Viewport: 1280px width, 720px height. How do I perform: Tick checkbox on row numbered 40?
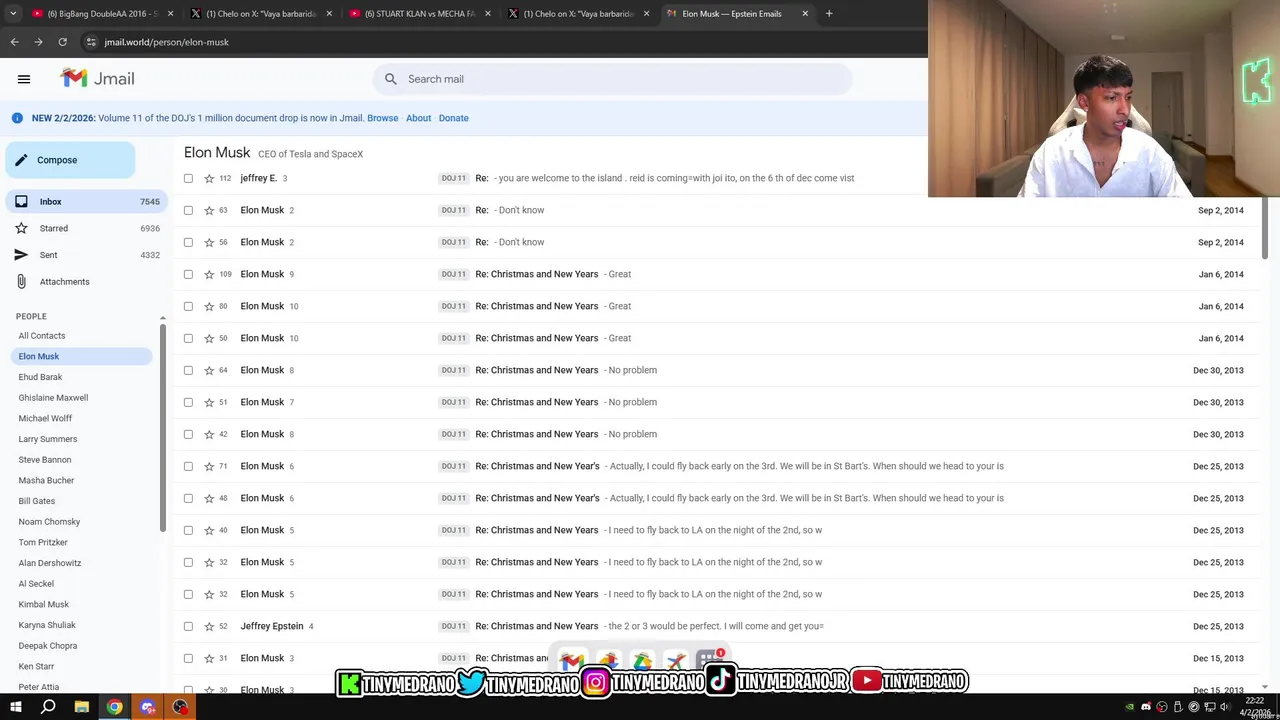188,530
